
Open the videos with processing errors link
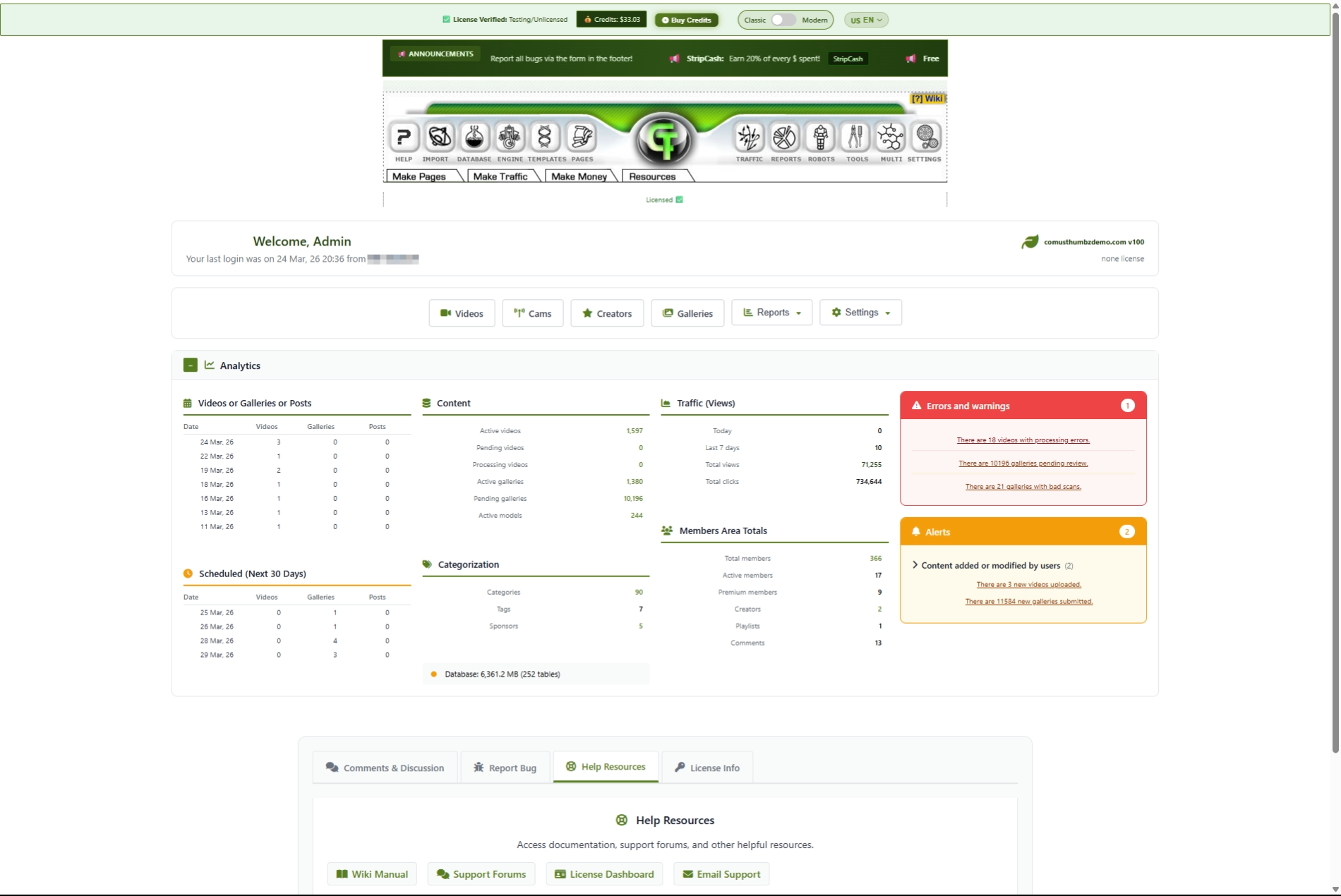(1023, 440)
